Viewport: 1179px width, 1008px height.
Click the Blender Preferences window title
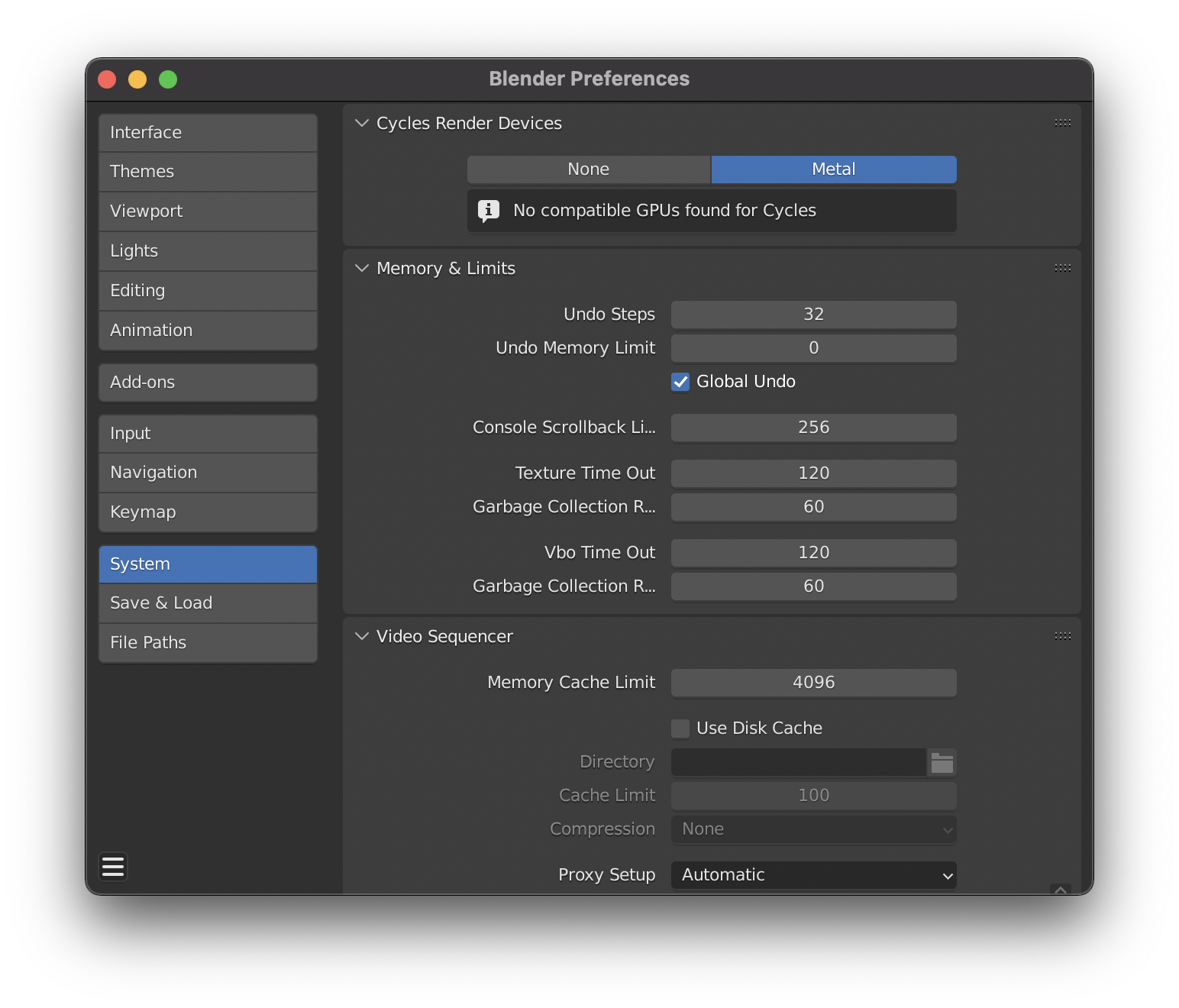coord(589,79)
